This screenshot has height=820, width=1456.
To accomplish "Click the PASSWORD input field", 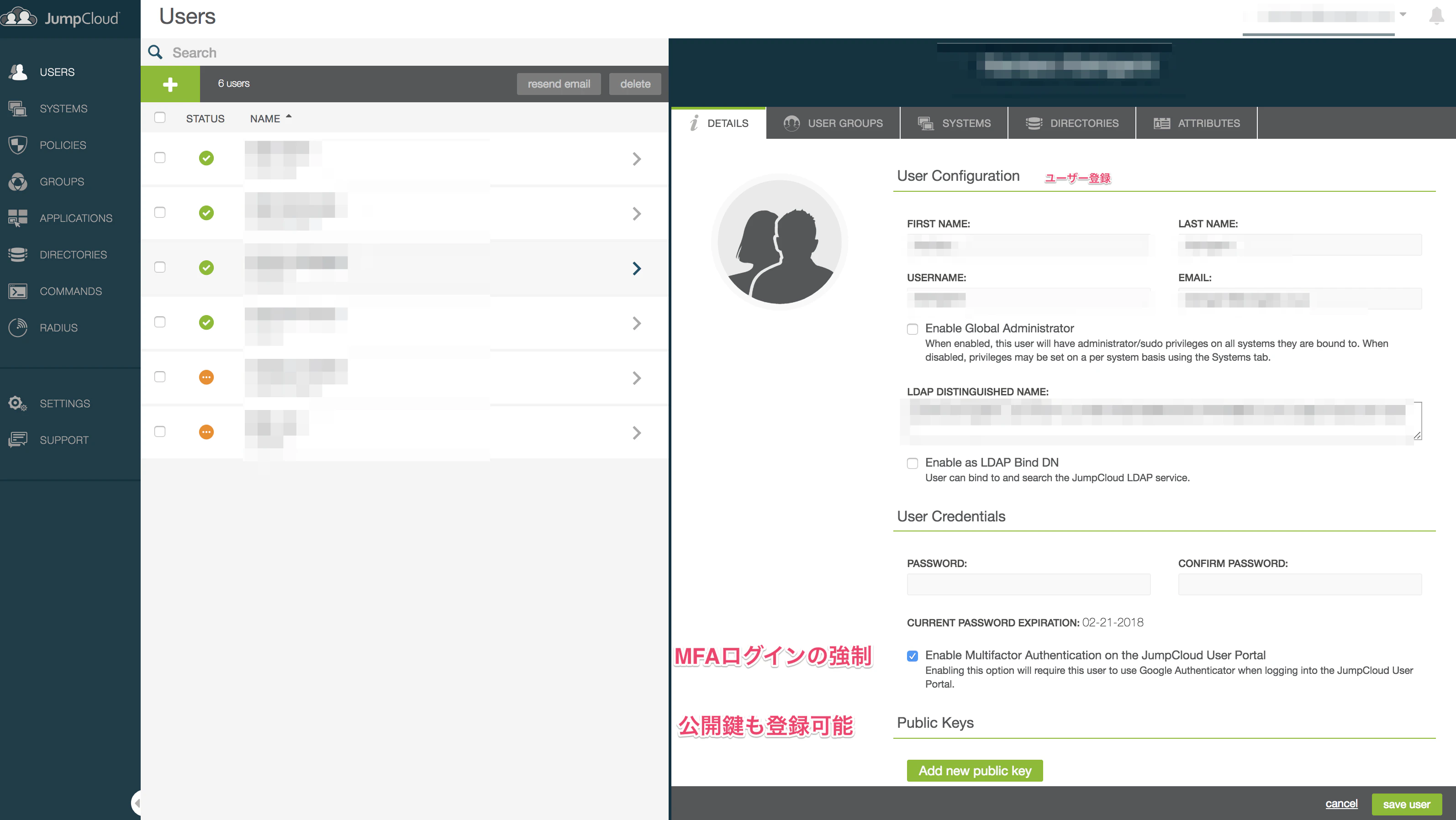I will click(1028, 584).
